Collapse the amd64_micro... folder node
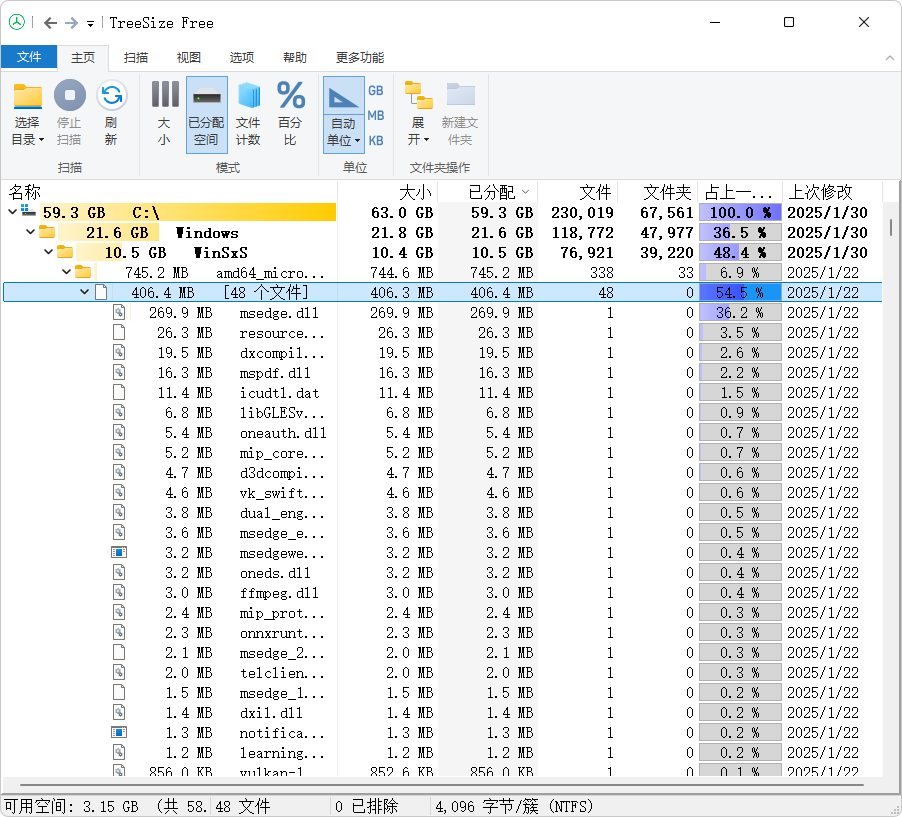 pyautogui.click(x=66, y=272)
